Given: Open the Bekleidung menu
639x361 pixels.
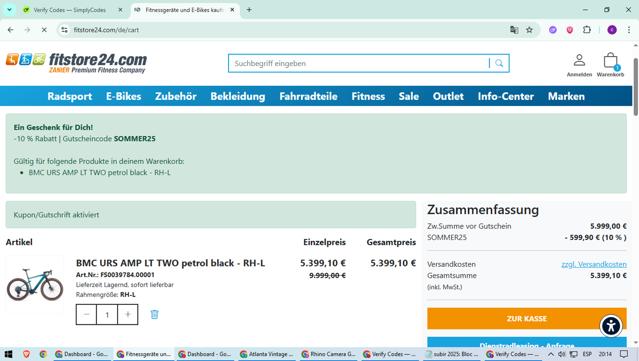Looking at the screenshot, I should [x=238, y=96].
